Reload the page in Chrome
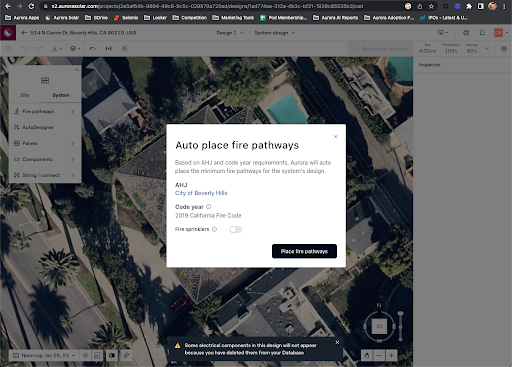 31,6
